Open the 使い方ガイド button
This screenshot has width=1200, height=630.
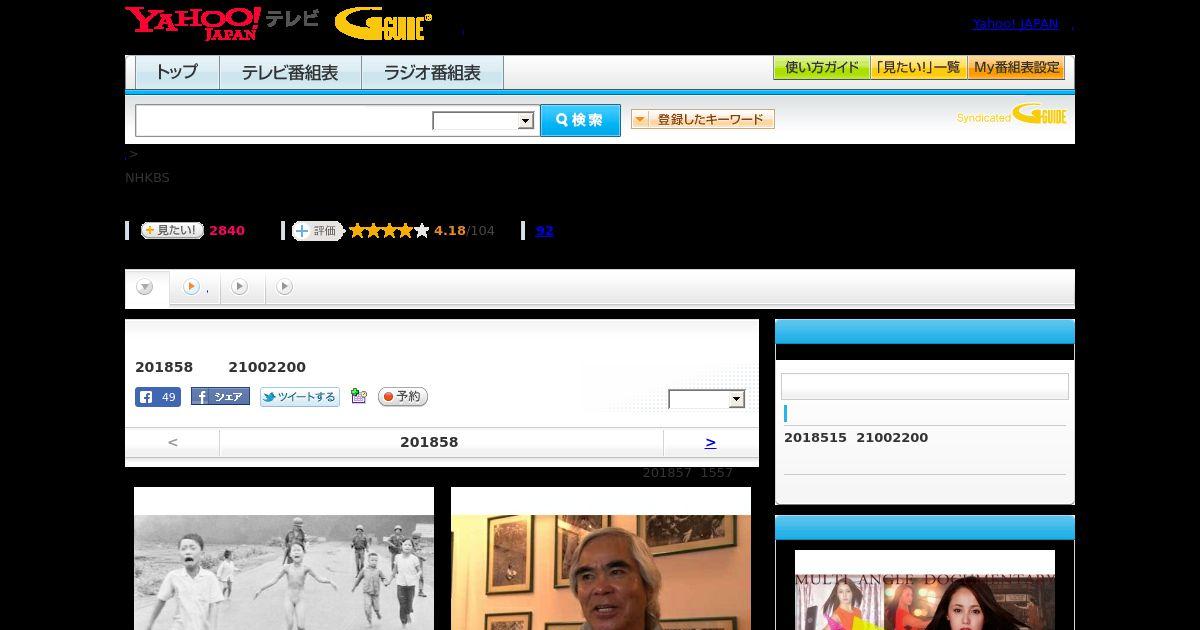tap(822, 68)
